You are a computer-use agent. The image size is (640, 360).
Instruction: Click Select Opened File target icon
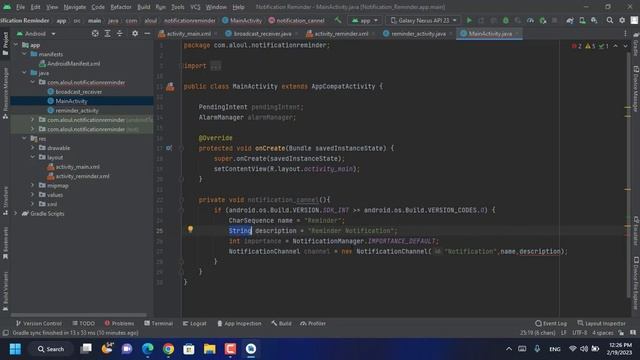point(95,33)
